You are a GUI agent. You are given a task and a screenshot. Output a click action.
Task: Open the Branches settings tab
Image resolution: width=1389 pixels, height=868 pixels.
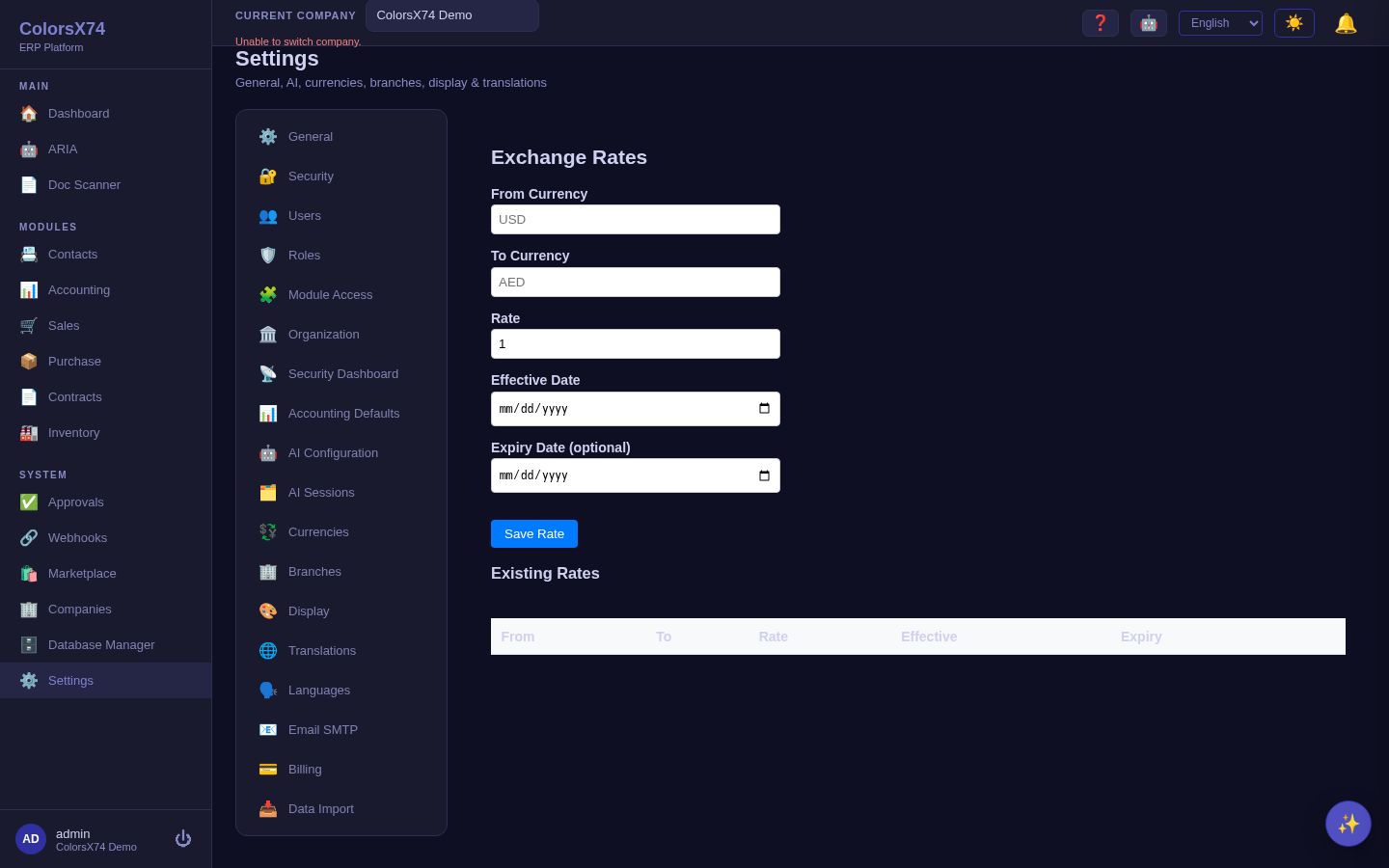[341, 572]
